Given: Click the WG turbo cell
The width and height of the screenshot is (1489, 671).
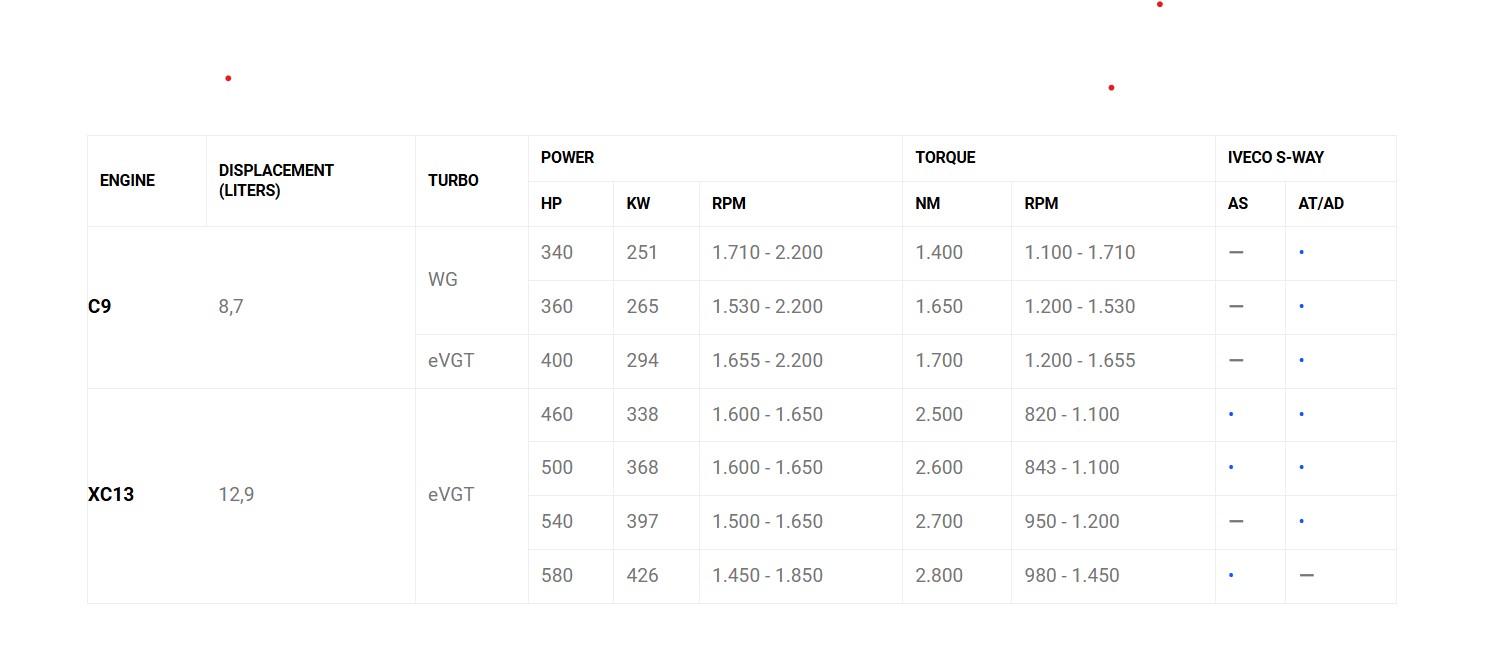Looking at the screenshot, I should pyautogui.click(x=443, y=280).
